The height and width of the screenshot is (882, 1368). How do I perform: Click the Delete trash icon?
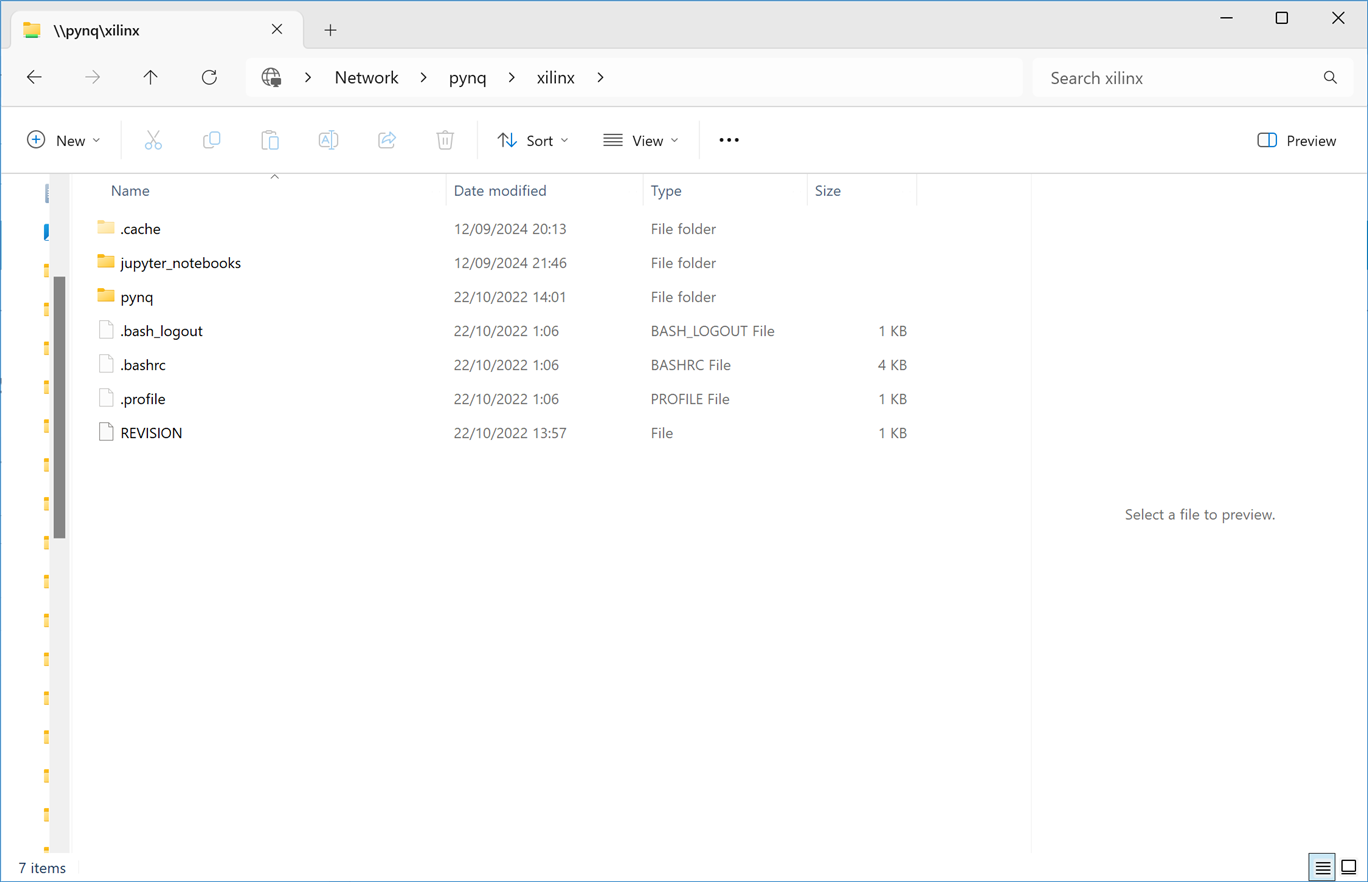445,141
